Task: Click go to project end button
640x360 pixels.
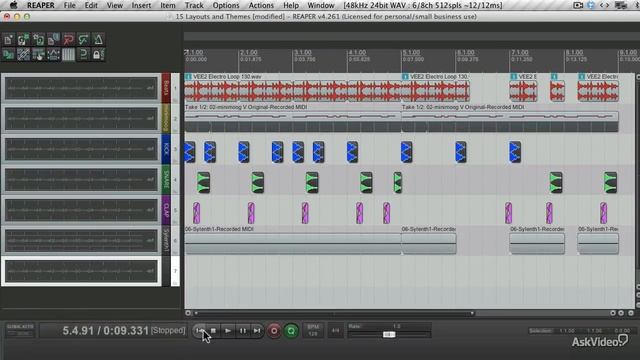Action: [x=257, y=331]
